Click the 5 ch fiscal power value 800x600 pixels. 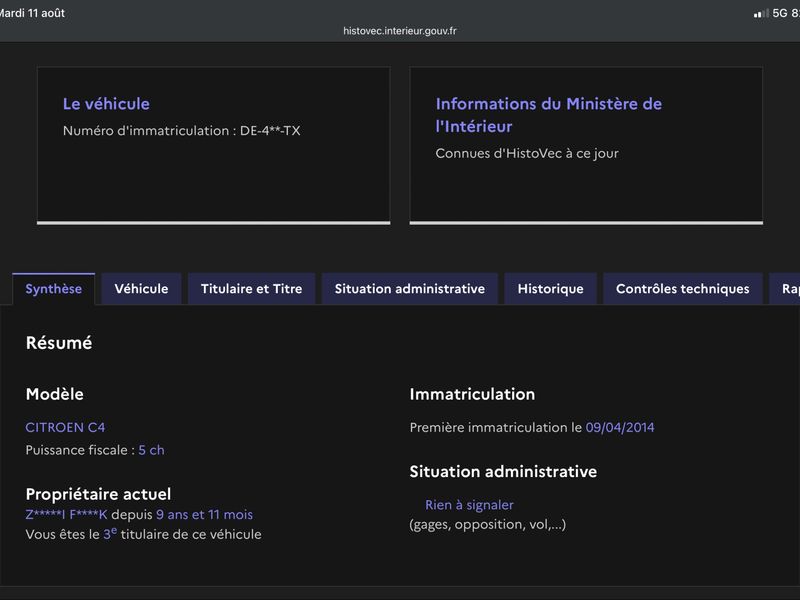point(152,450)
